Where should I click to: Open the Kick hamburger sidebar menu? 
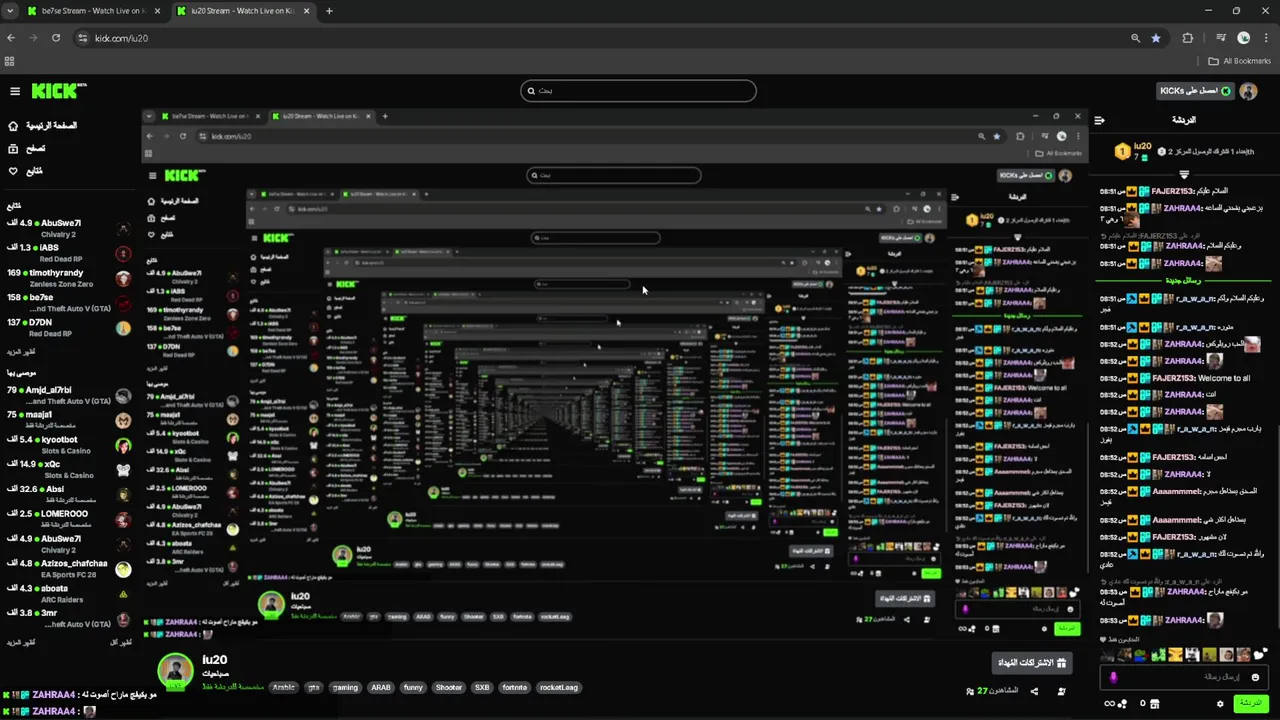15,91
